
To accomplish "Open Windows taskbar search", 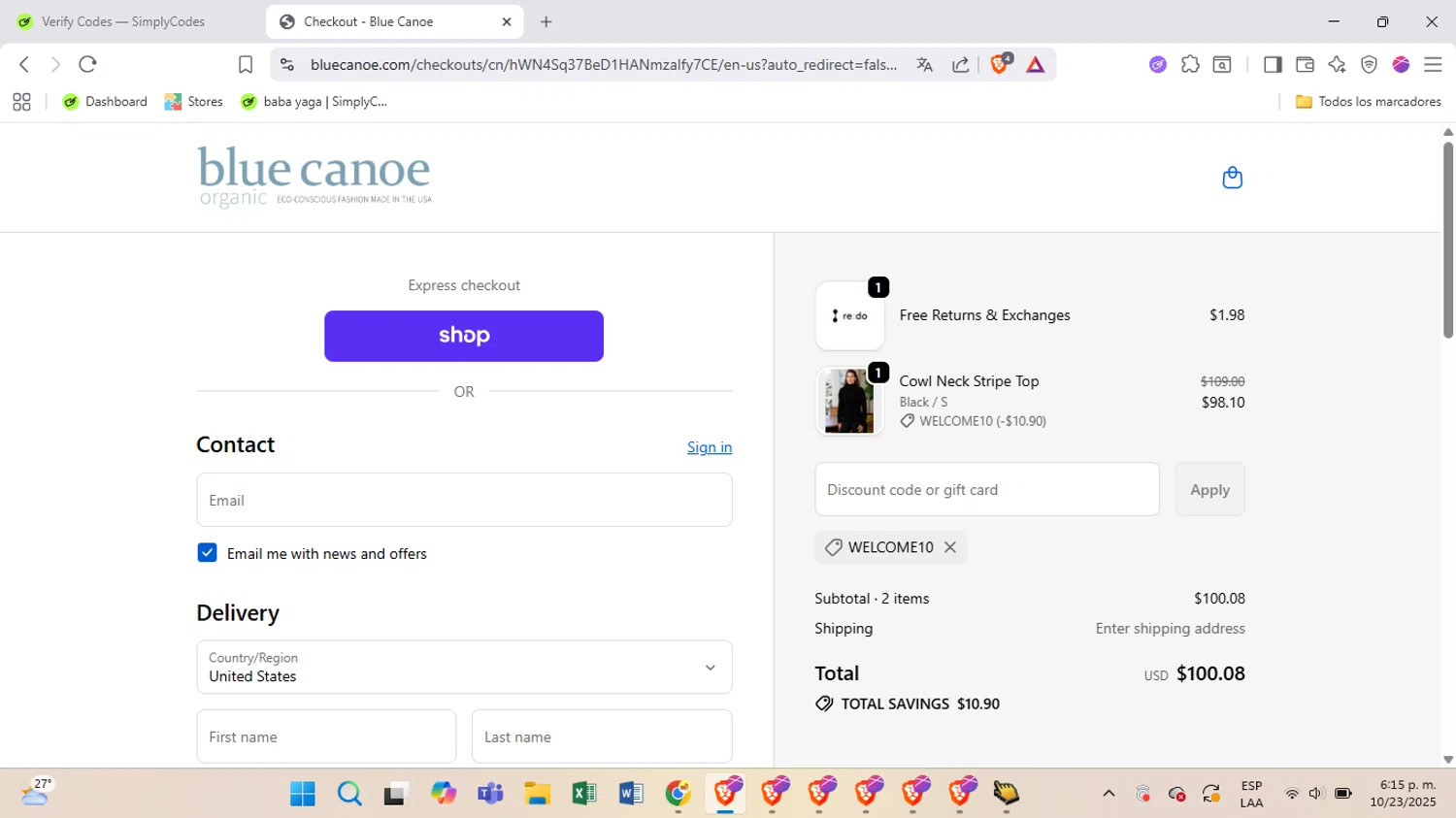I will pyautogui.click(x=349, y=794).
